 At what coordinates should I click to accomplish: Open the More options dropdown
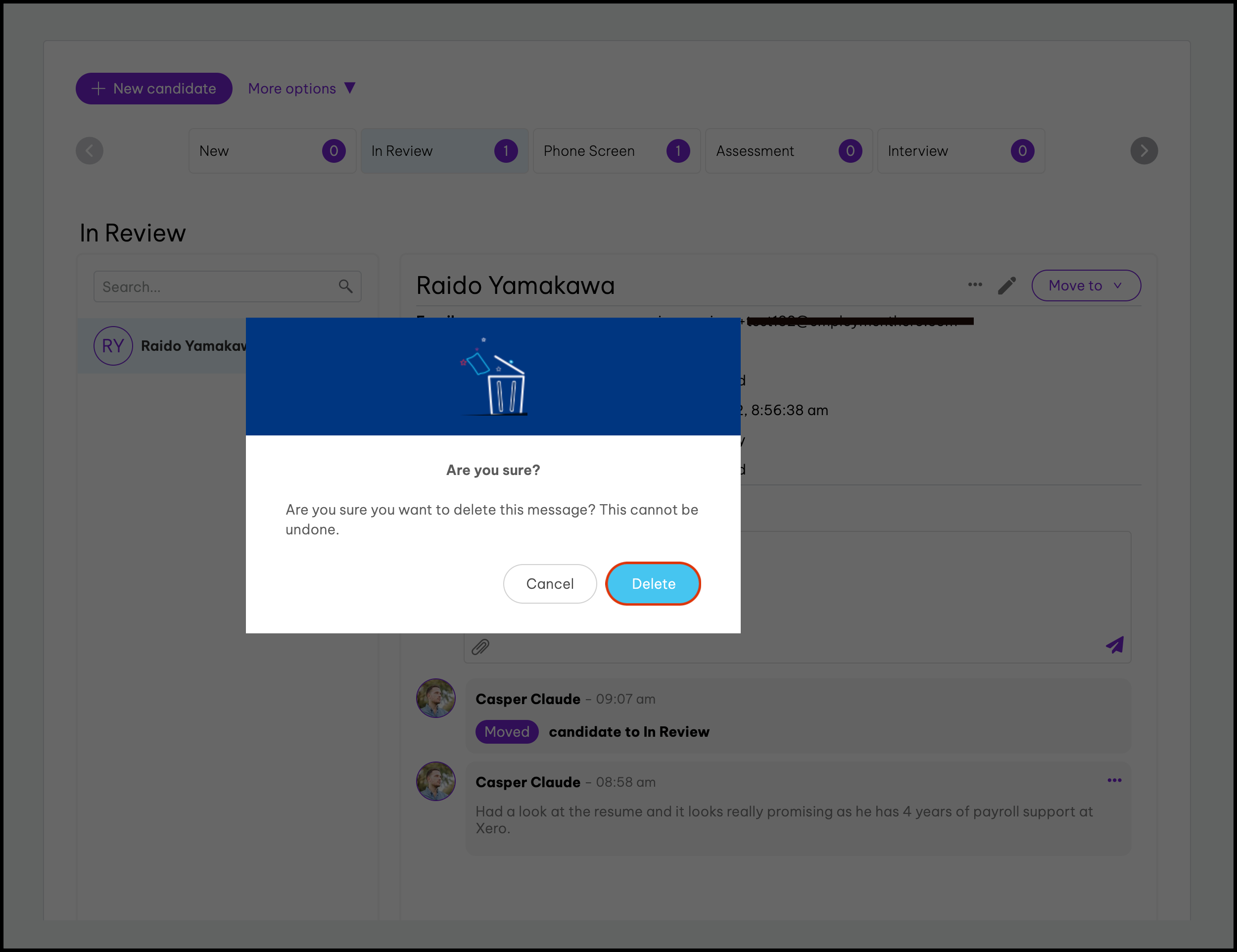[301, 89]
